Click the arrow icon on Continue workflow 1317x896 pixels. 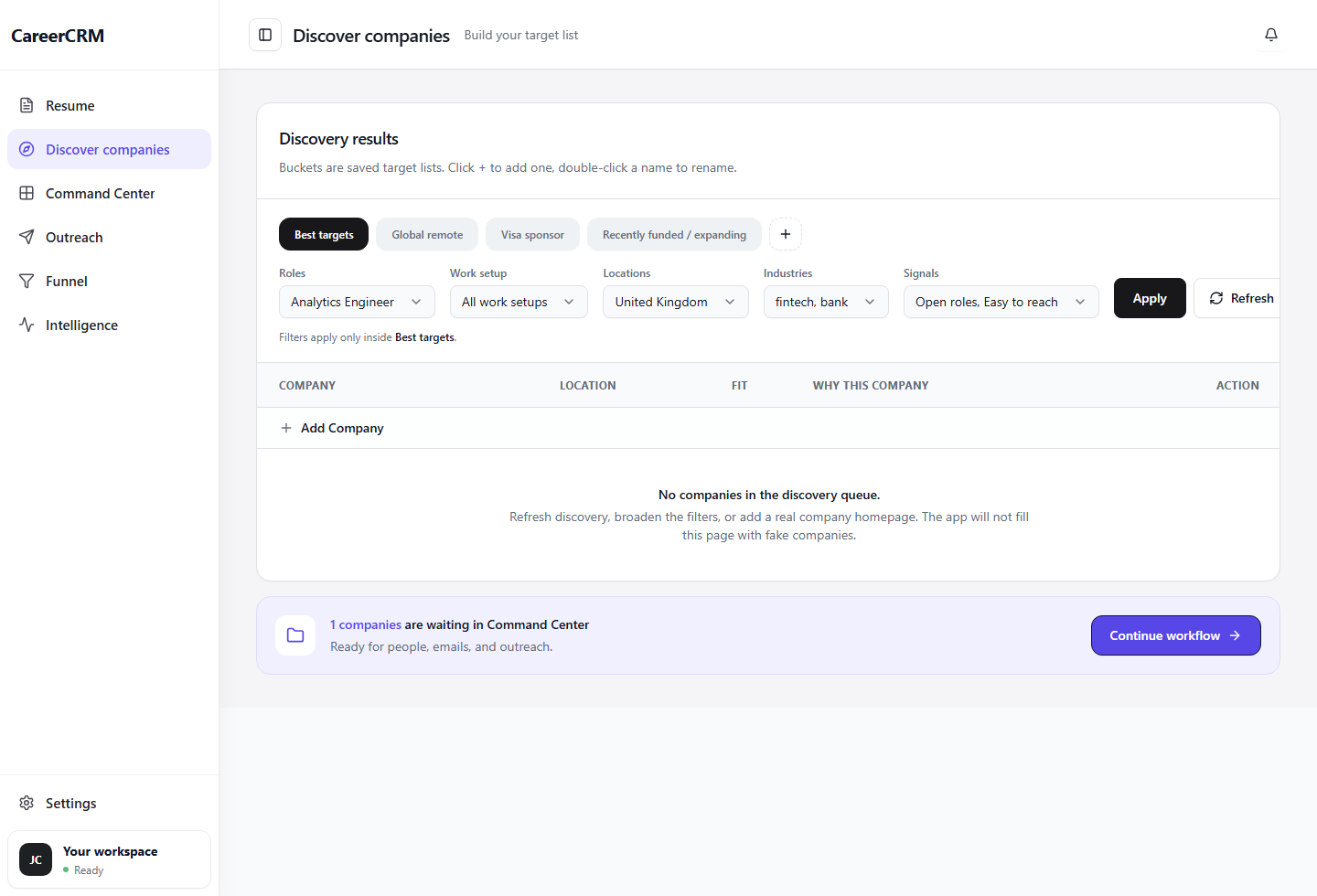tap(1235, 635)
